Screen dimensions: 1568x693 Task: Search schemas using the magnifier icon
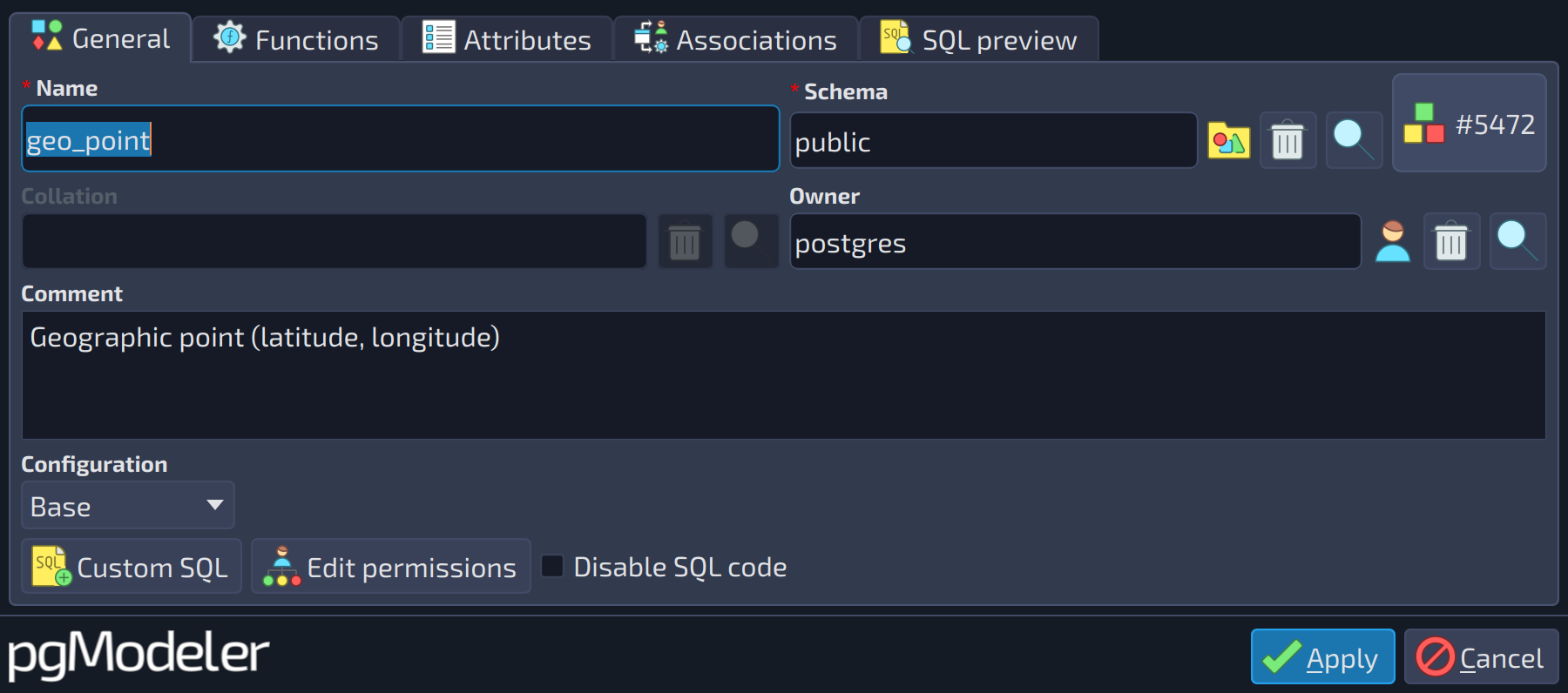1354,140
